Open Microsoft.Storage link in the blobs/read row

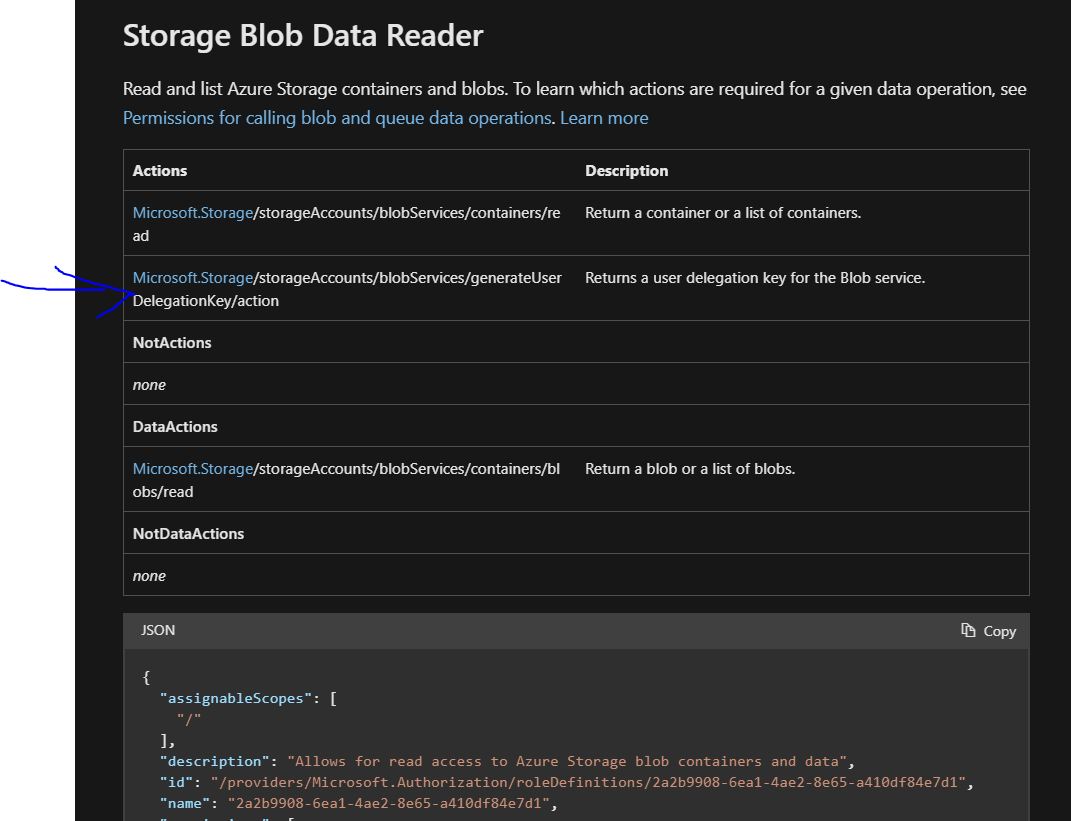coord(193,469)
